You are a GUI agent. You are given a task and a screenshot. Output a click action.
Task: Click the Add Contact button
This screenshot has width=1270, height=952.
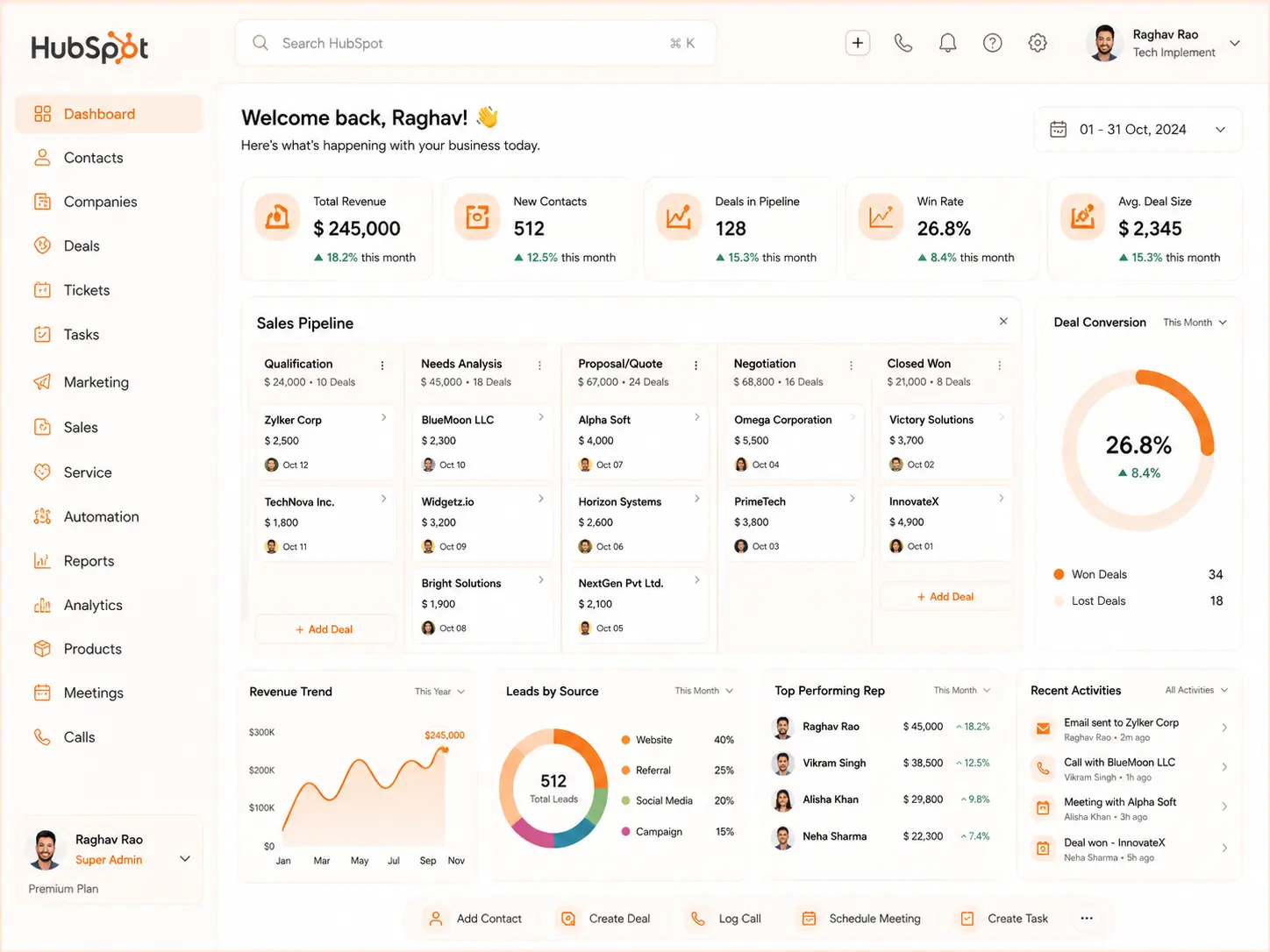474,919
